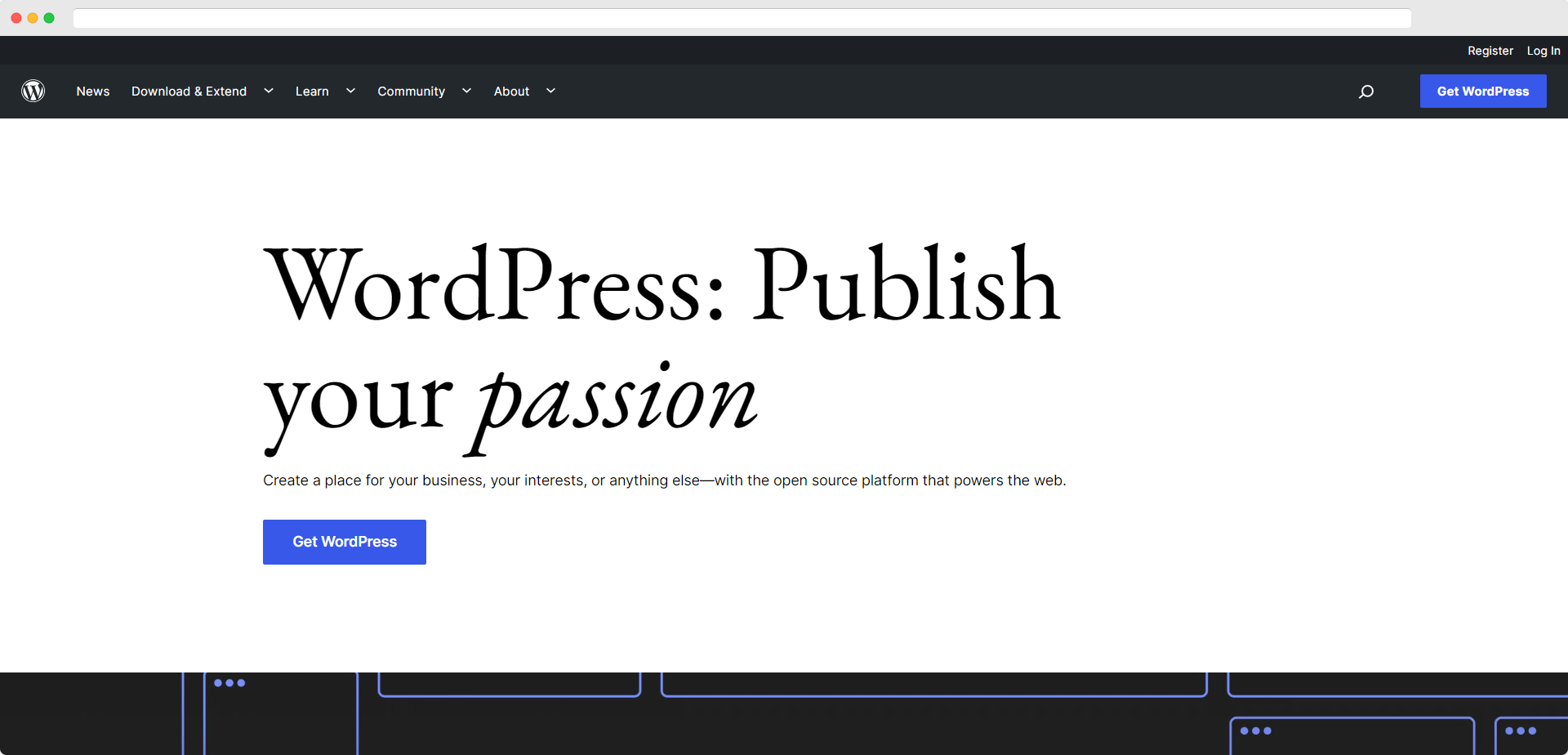This screenshot has height=755, width=1568.
Task: Click the Register link
Action: (x=1490, y=51)
